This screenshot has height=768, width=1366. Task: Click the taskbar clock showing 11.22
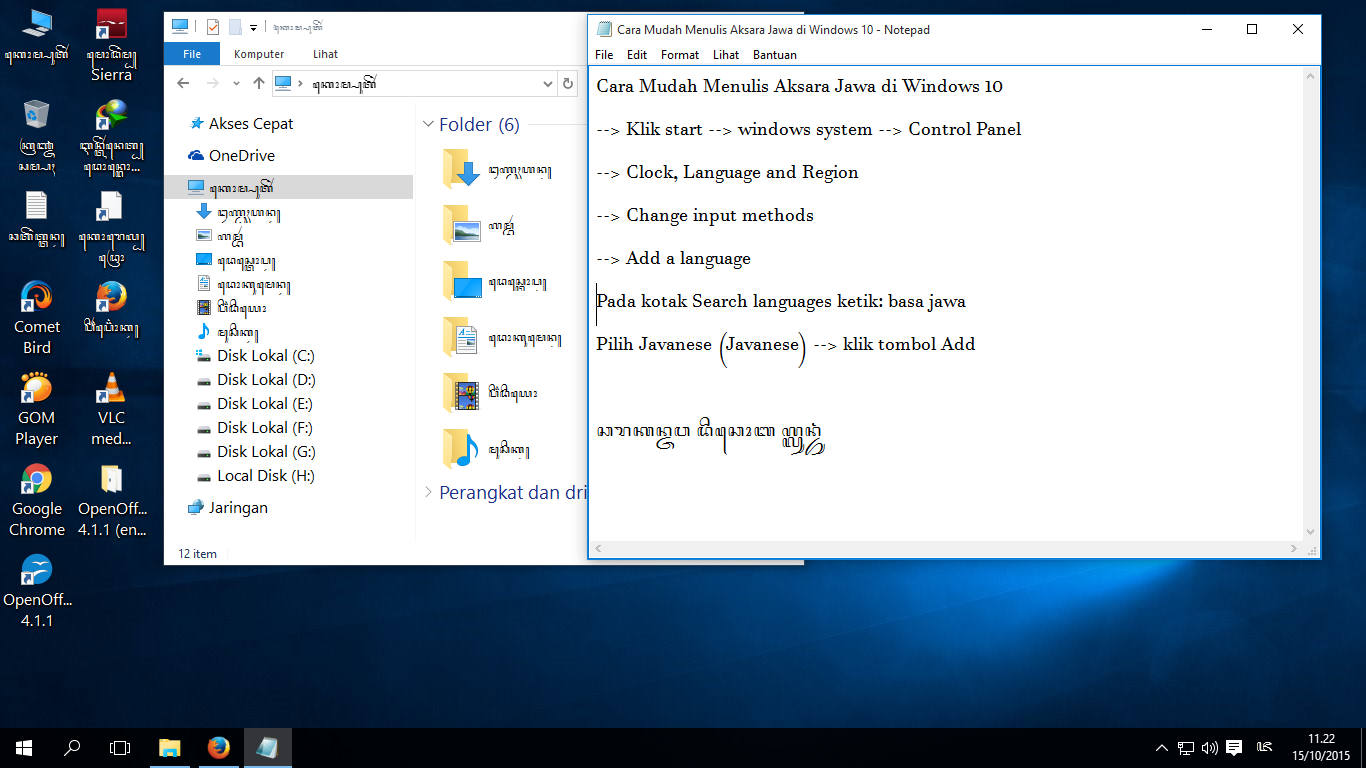1321,747
